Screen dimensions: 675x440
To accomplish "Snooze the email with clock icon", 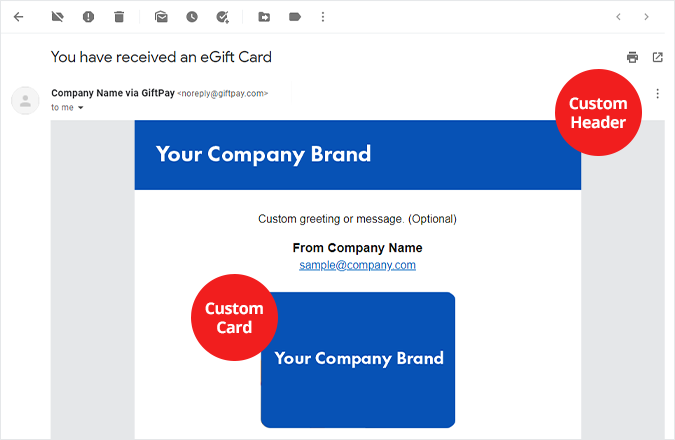I will (192, 17).
